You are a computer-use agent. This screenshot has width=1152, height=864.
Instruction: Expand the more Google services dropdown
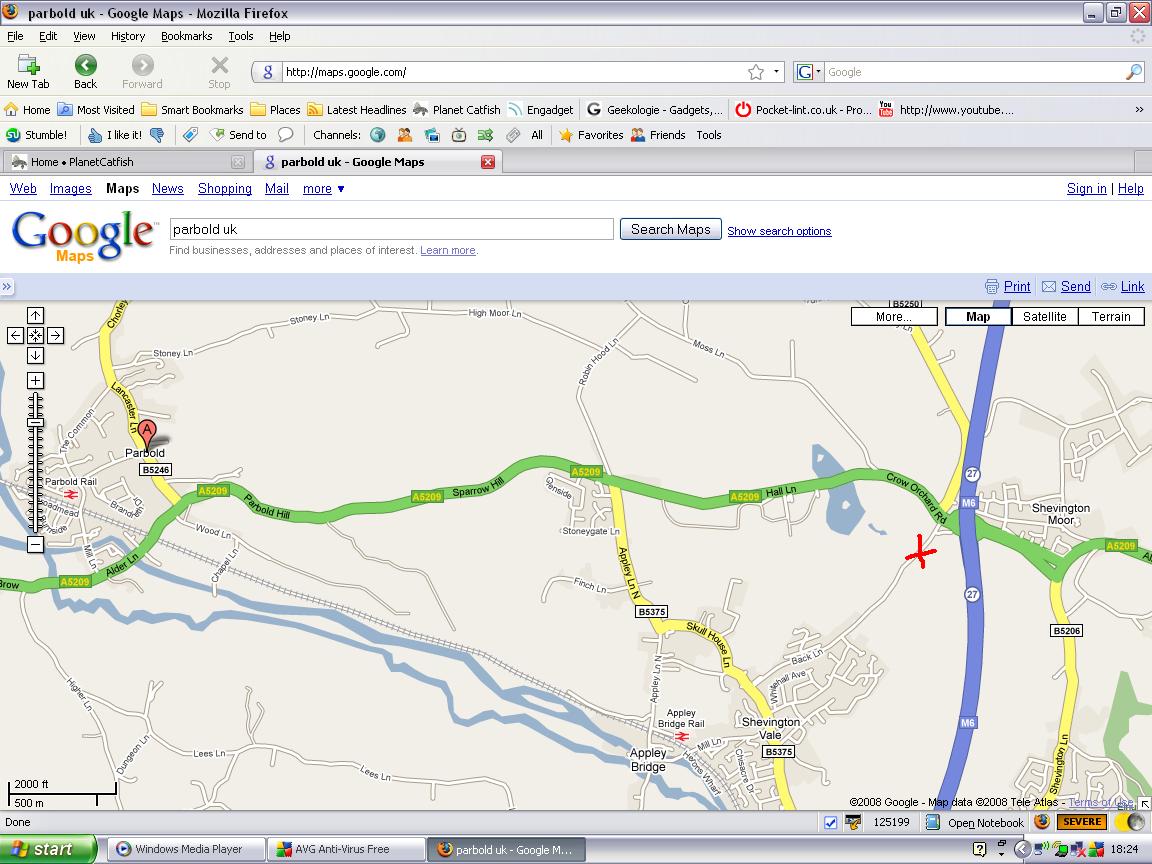click(324, 189)
